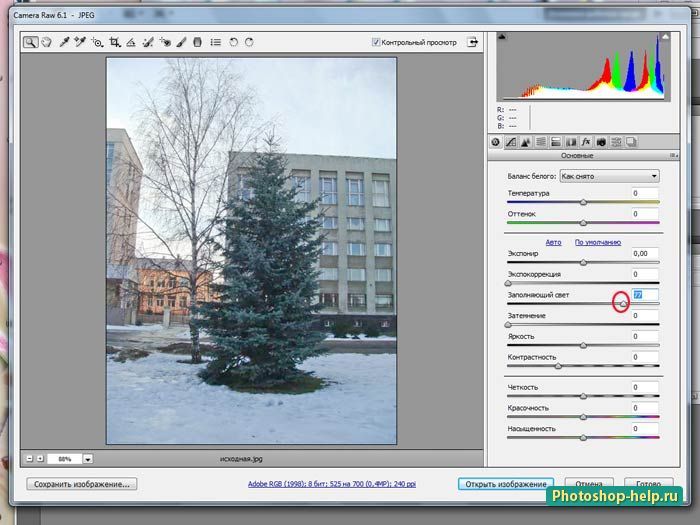The height and width of the screenshot is (525, 700).
Task: Open workflow options Adobe RGB link
Action: coord(332,484)
